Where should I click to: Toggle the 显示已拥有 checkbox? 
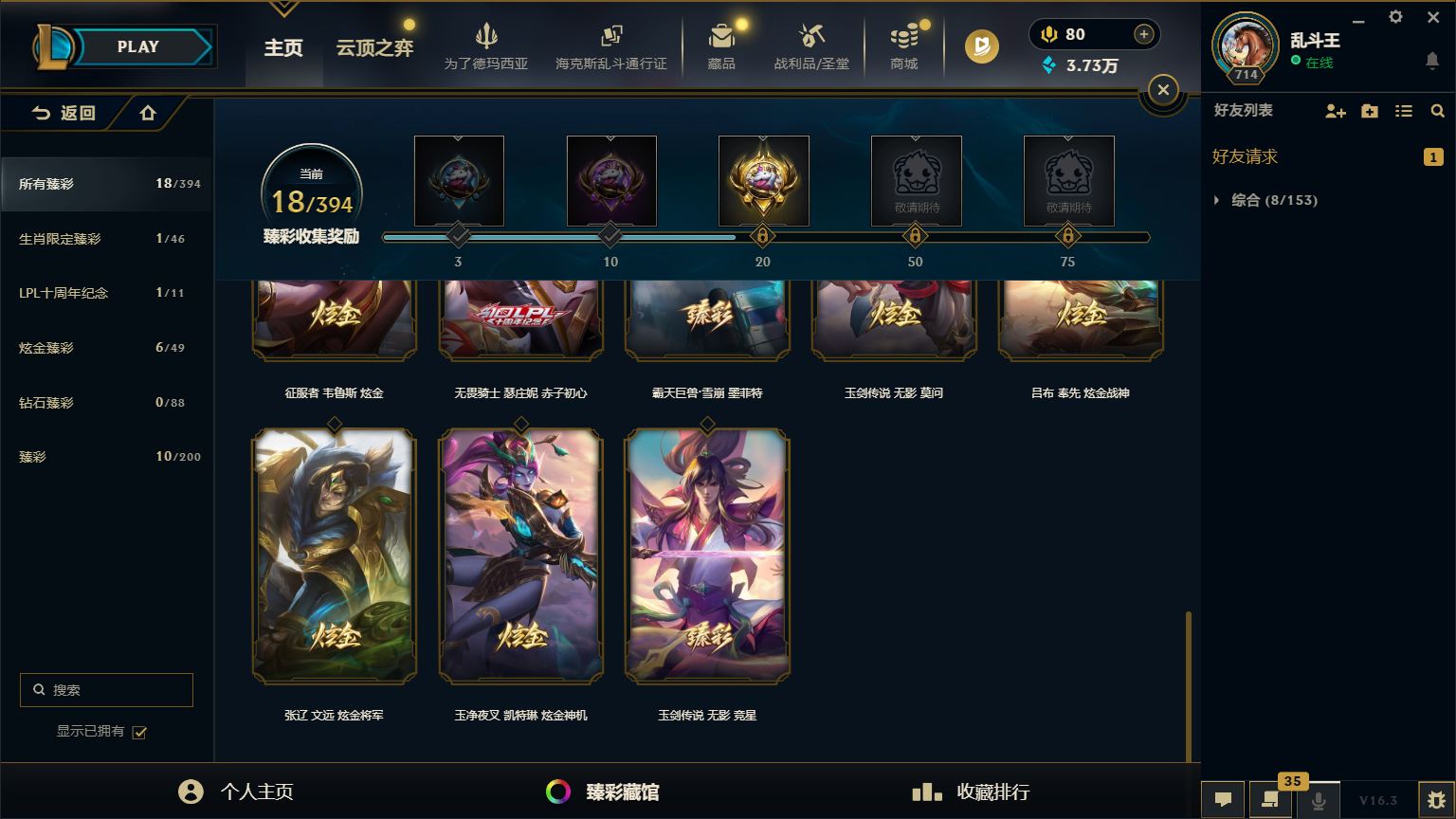point(139,732)
